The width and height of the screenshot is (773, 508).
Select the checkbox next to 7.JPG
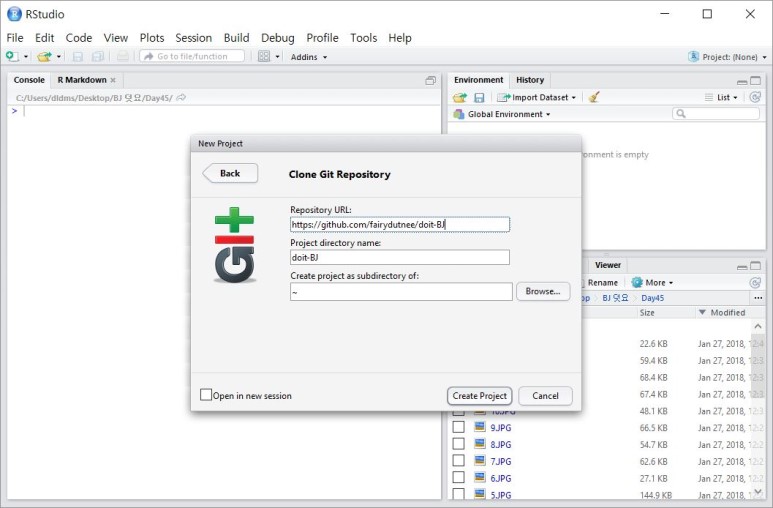coord(458,461)
